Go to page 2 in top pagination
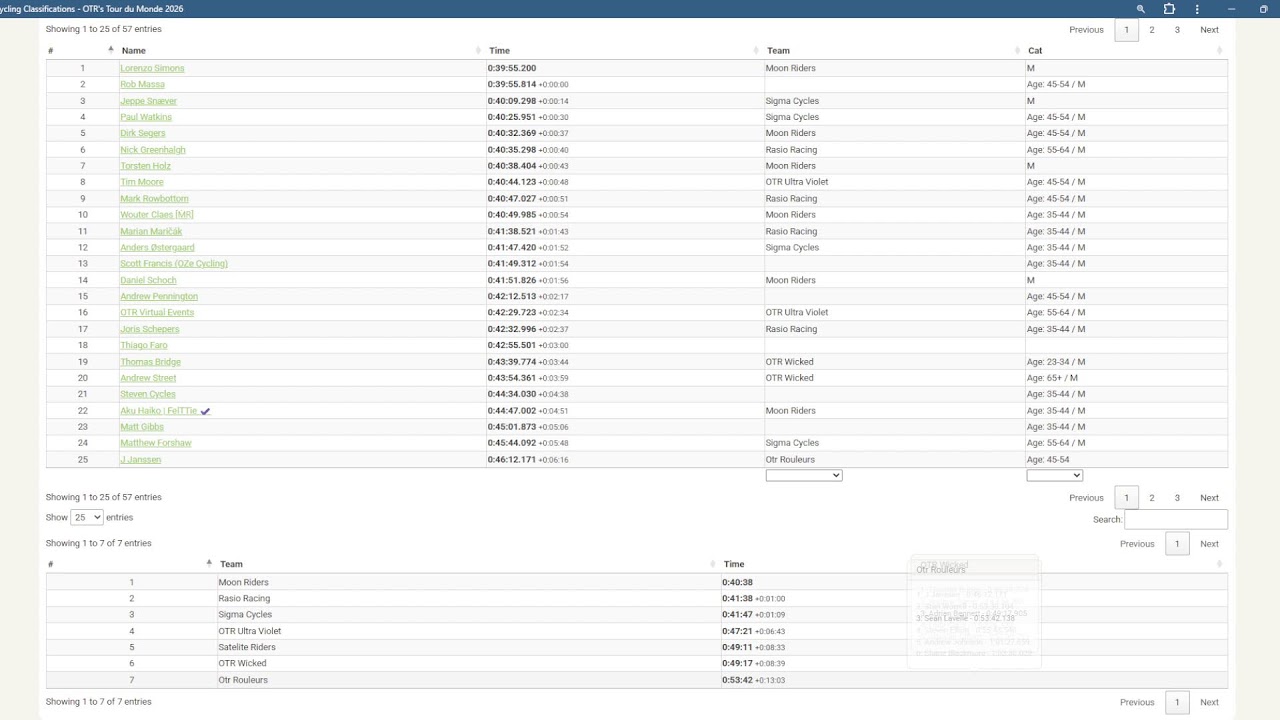The height and width of the screenshot is (720, 1280). click(x=1152, y=30)
